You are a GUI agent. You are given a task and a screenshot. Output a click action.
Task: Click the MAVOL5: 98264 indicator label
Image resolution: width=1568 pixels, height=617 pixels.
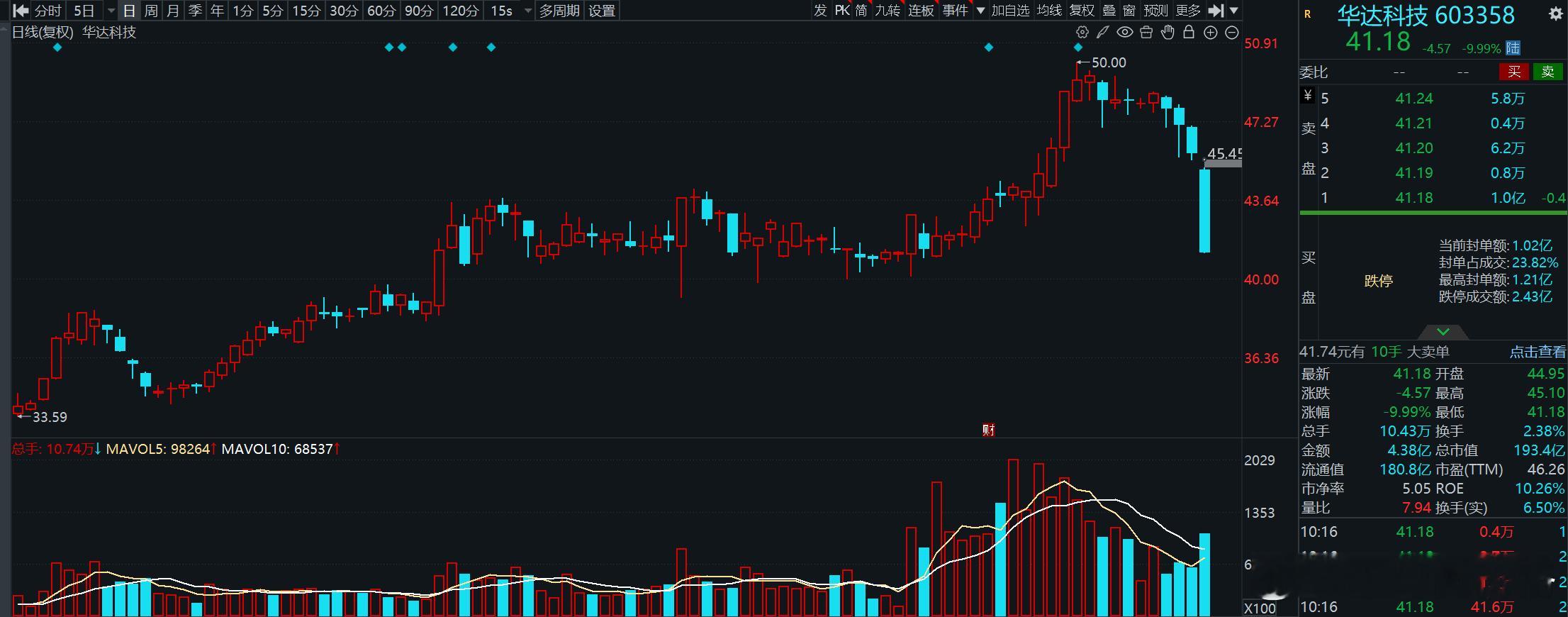pyautogui.click(x=161, y=449)
